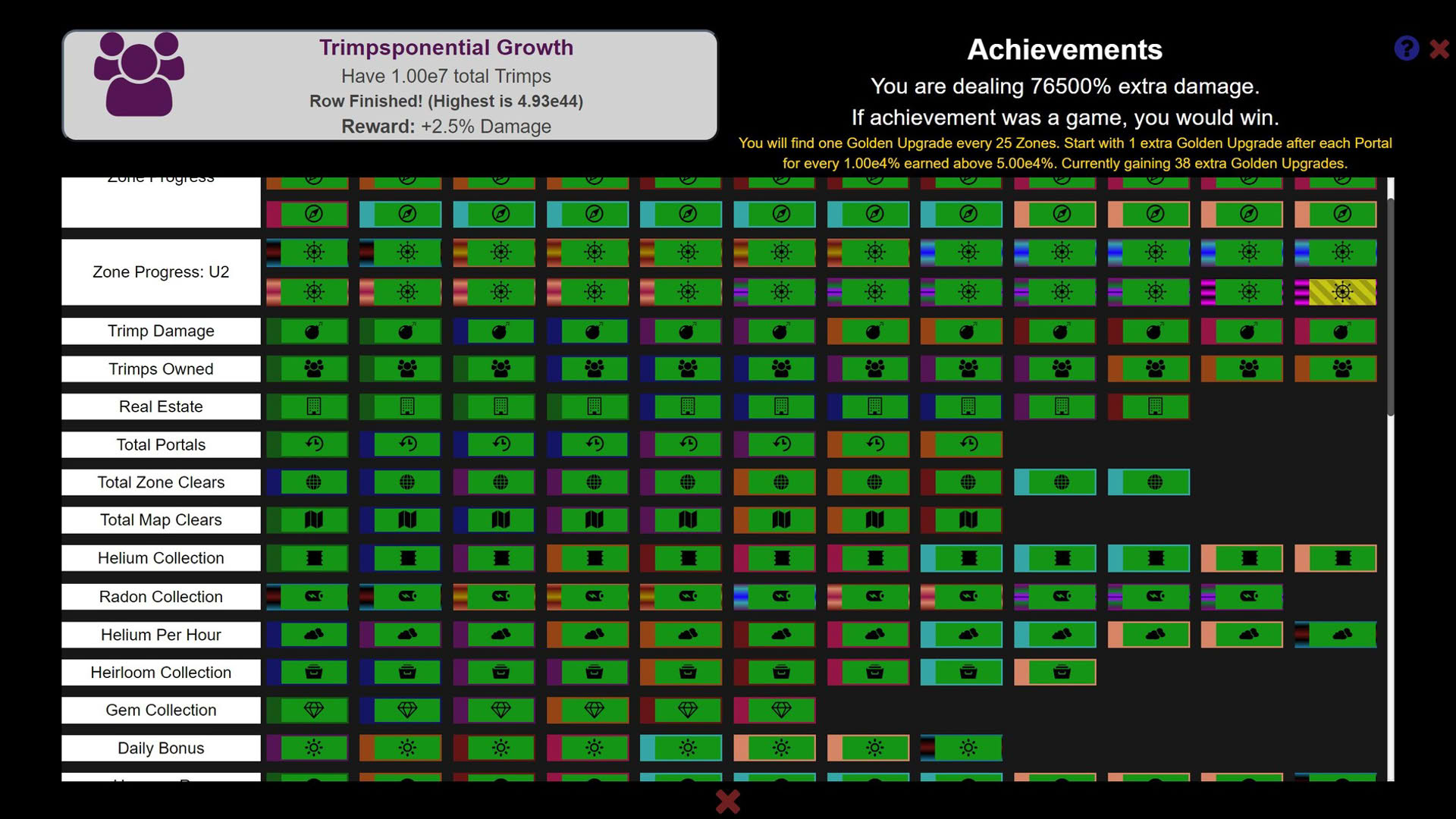Image resolution: width=1456 pixels, height=819 pixels.
Task: Click the Trimpsponential Growth info panel
Action: pyautogui.click(x=390, y=86)
